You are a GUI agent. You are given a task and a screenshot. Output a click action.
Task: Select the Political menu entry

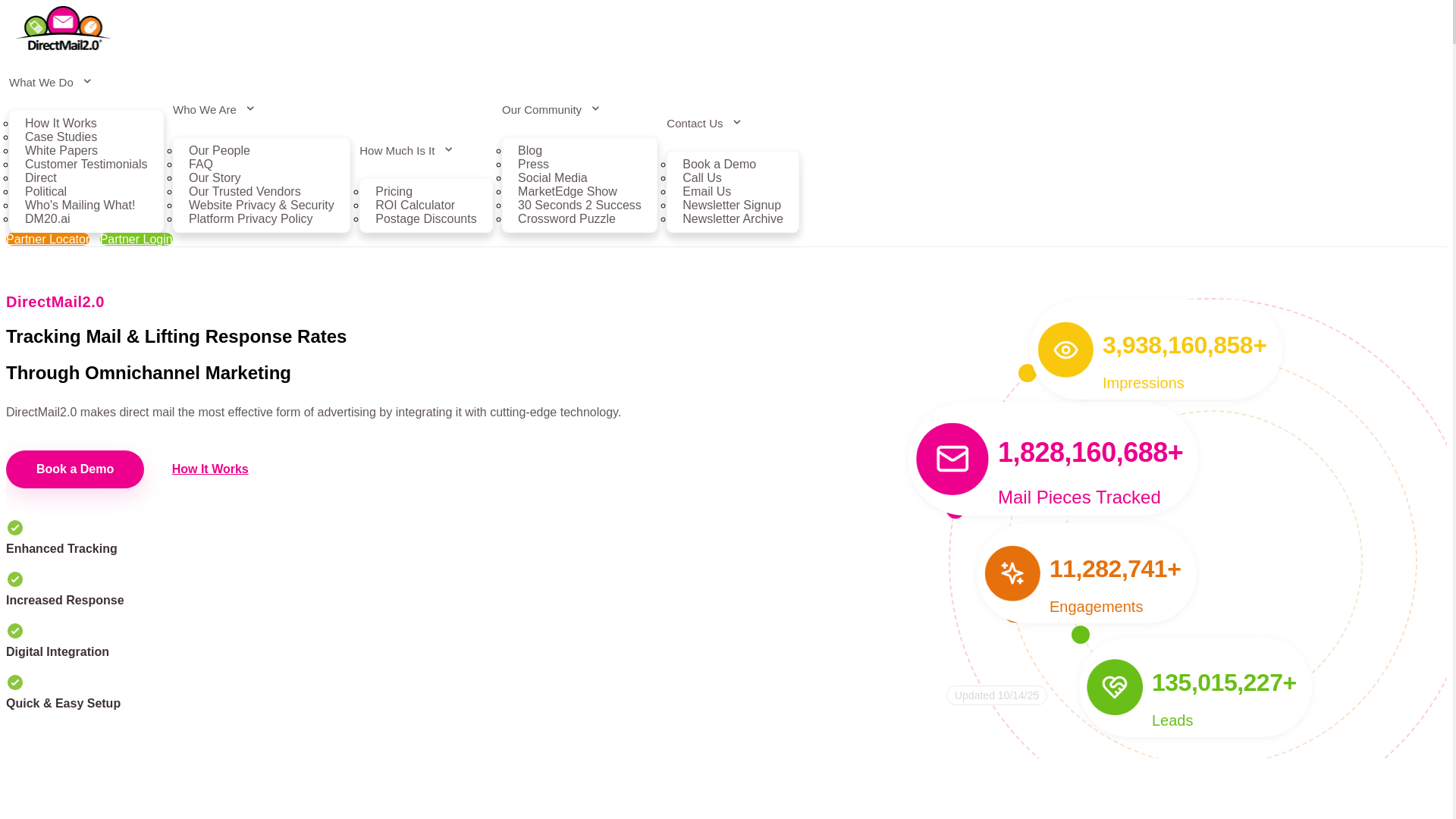(45, 191)
